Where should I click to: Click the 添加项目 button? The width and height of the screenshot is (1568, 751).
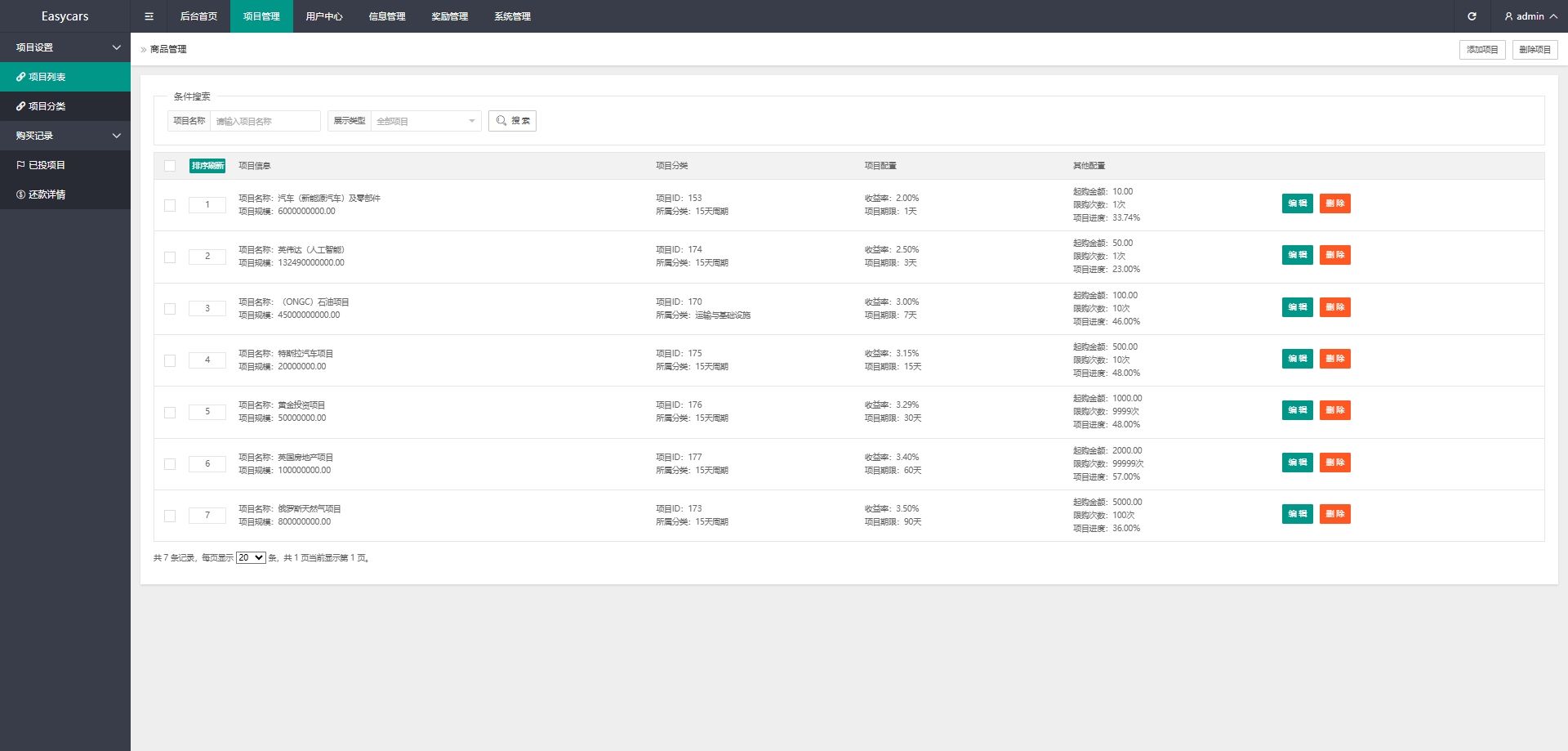[1481, 50]
